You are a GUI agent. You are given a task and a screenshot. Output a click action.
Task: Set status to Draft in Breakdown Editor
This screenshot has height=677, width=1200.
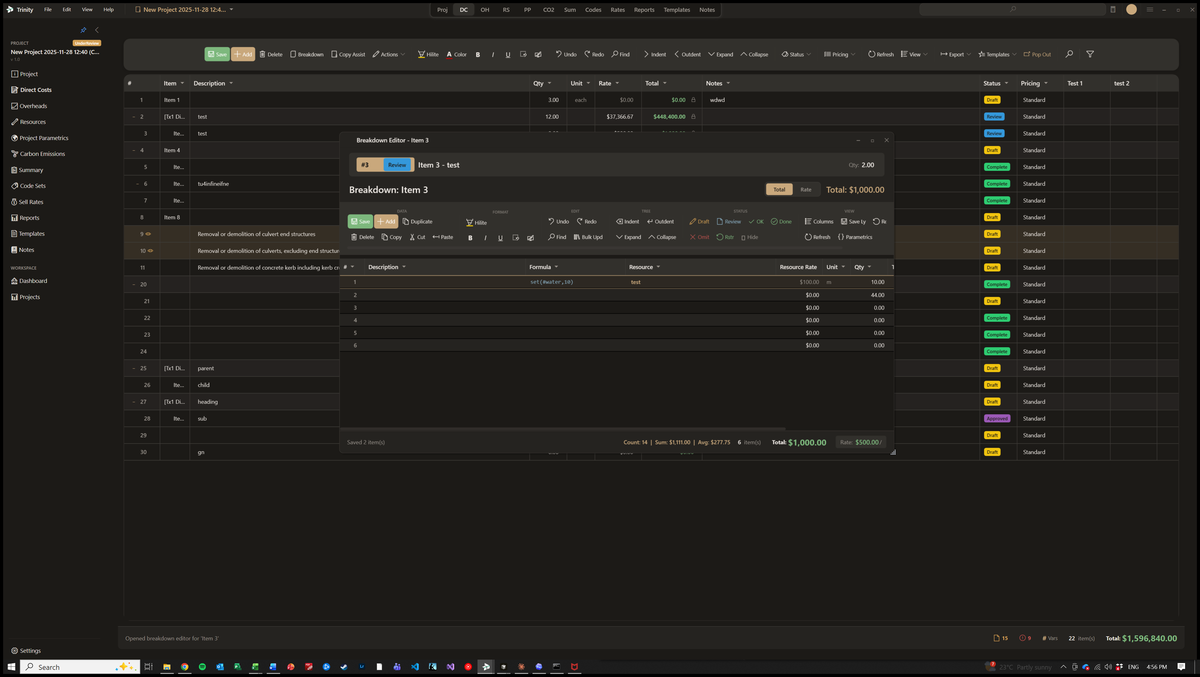coord(699,221)
